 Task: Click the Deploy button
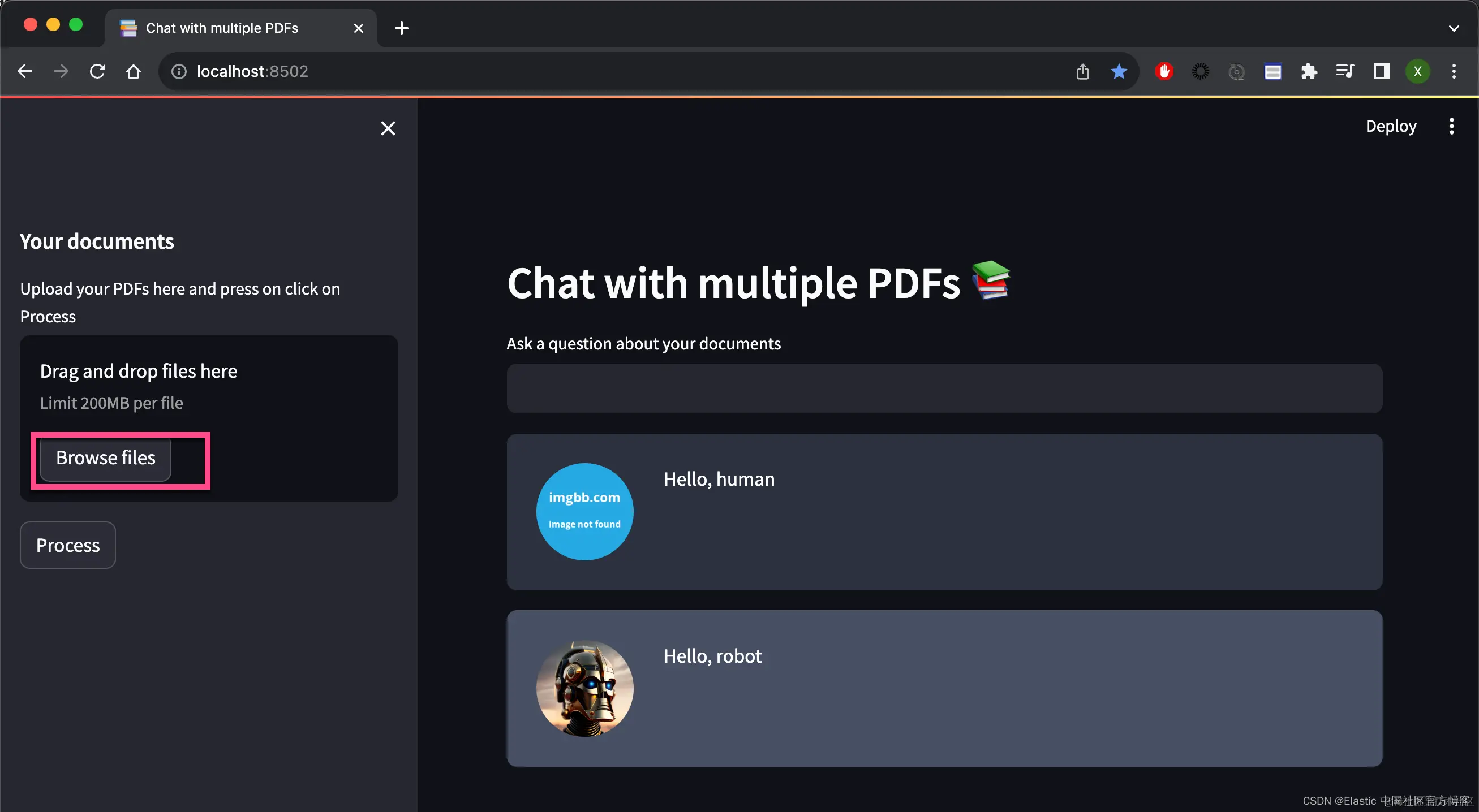[x=1391, y=126]
